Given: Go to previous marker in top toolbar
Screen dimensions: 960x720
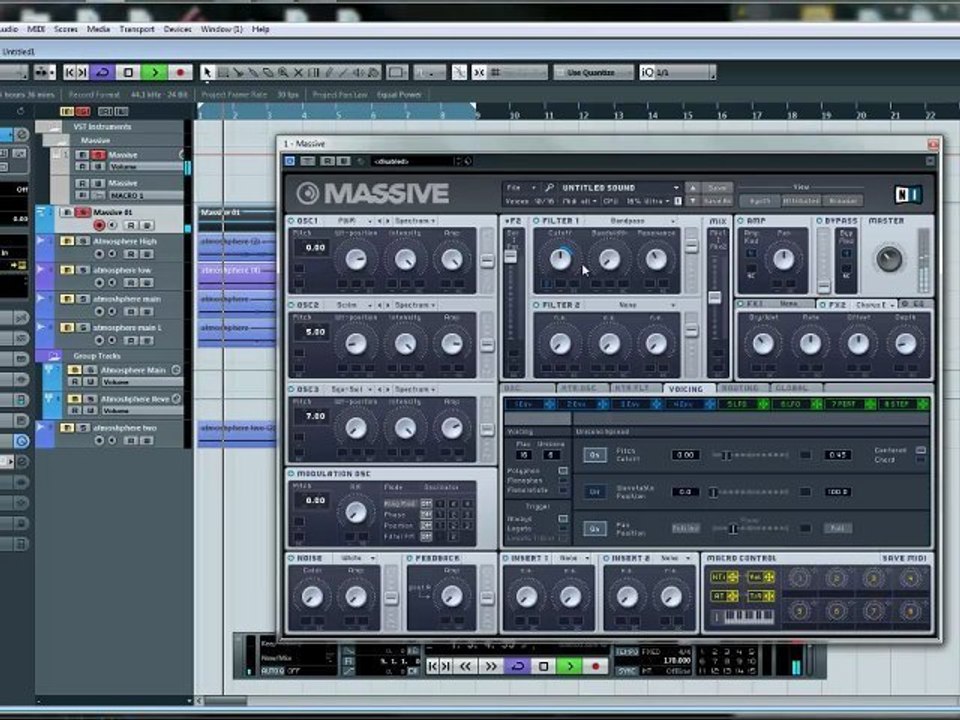Looking at the screenshot, I should click(x=69, y=72).
